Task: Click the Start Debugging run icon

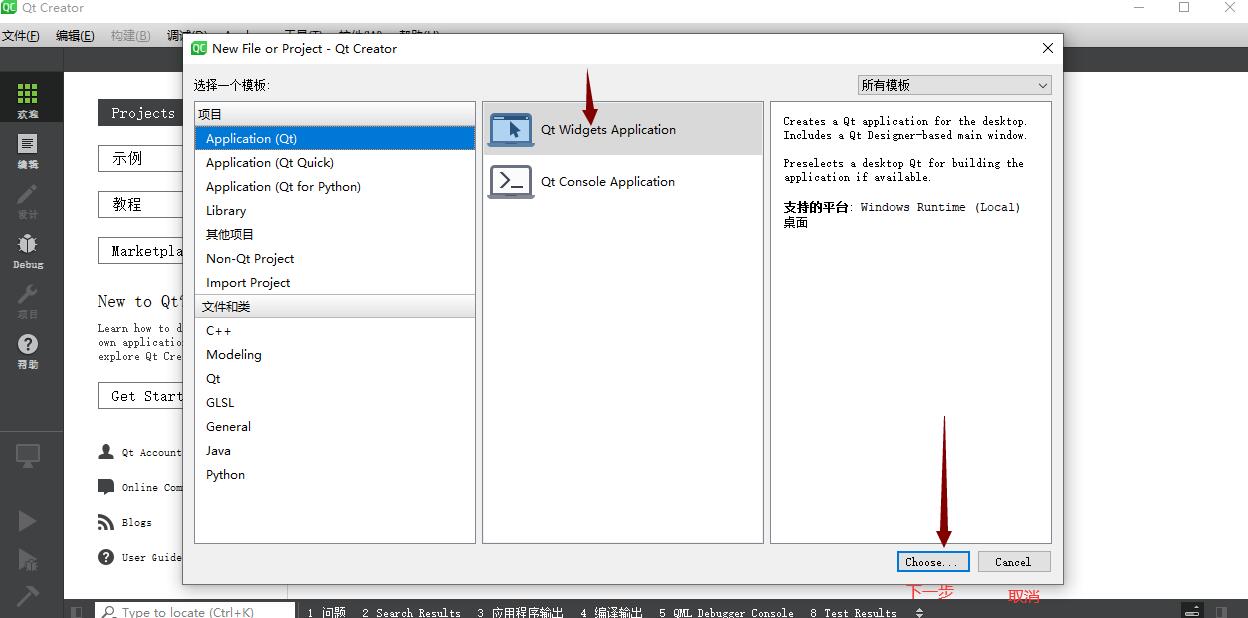Action: 27,558
